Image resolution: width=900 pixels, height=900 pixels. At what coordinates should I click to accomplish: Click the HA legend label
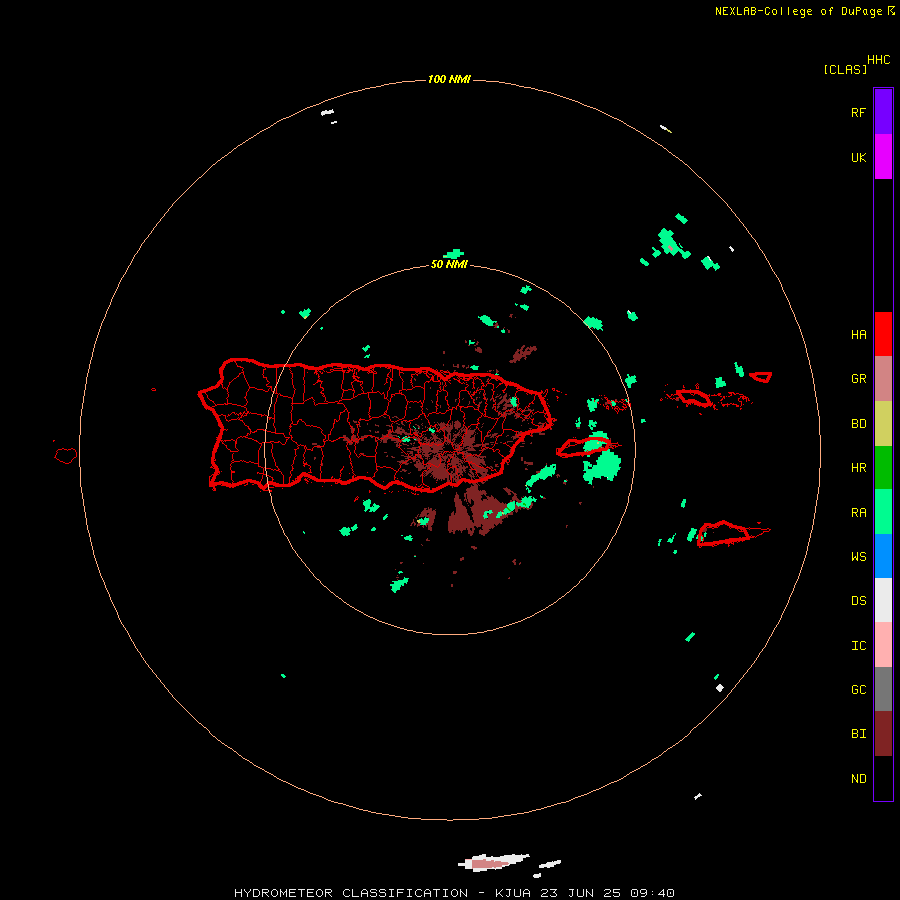(858, 335)
